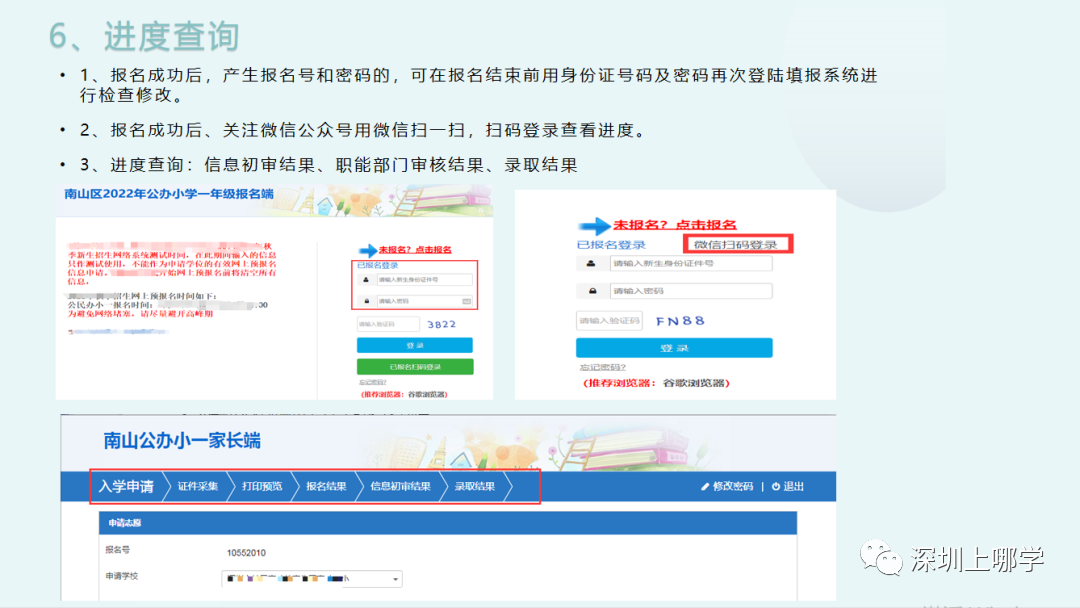Click the 申请学校 field label
The image size is (1080, 608).
click(x=121, y=576)
